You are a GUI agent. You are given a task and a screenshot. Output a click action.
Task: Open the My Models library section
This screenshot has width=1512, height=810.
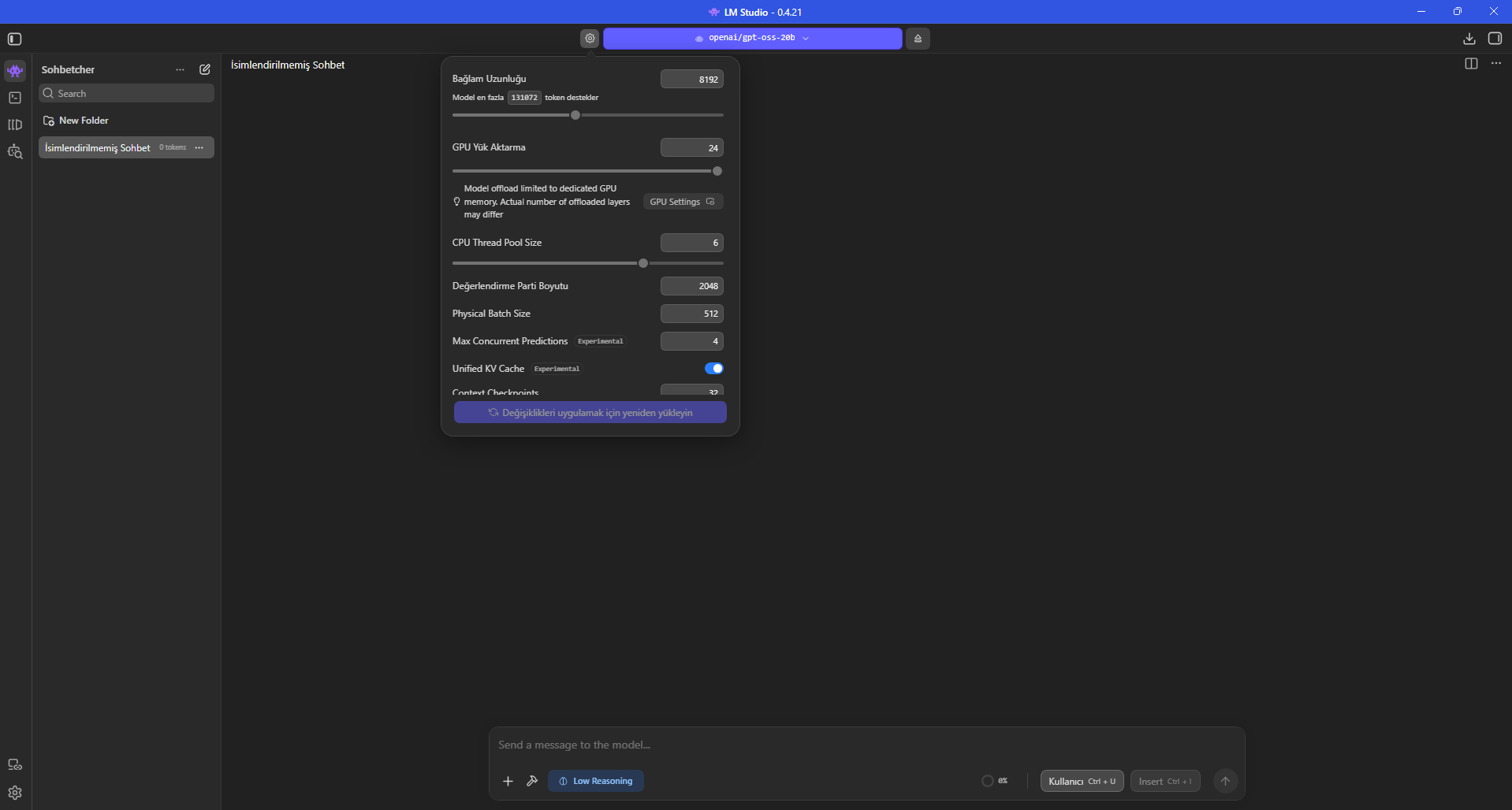pos(15,124)
